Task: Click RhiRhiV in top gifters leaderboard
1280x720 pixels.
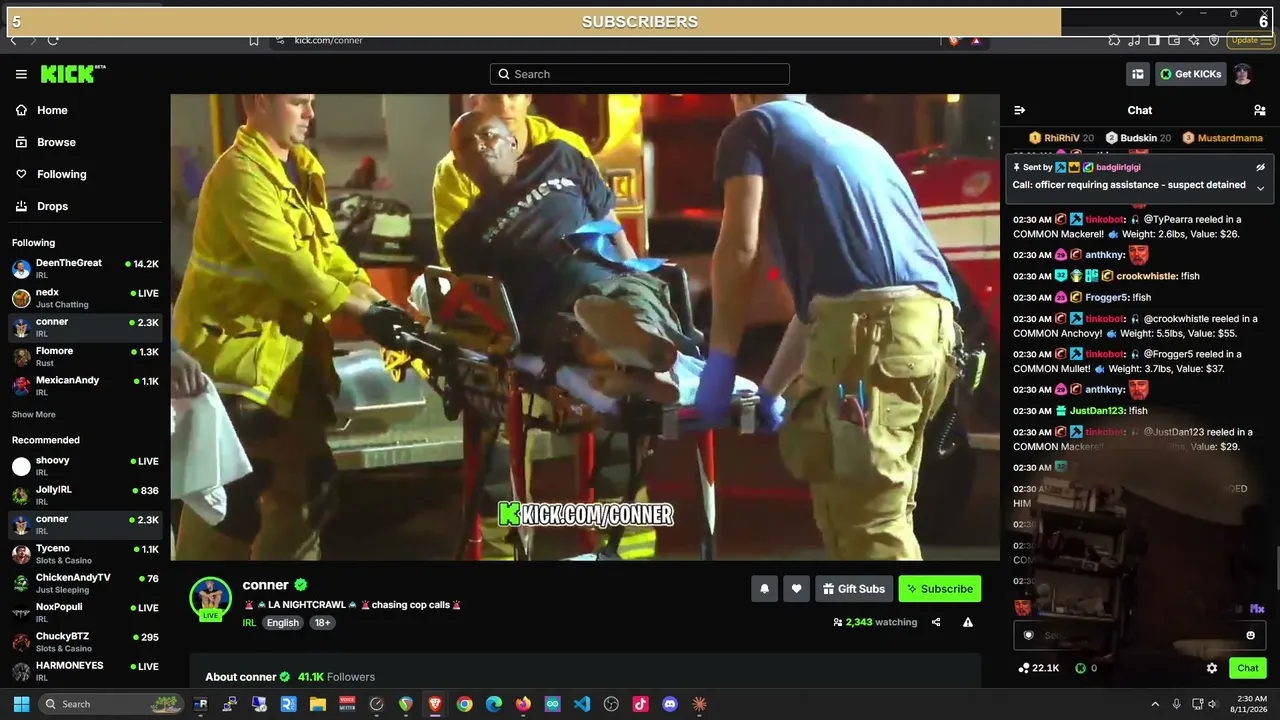Action: [1061, 138]
